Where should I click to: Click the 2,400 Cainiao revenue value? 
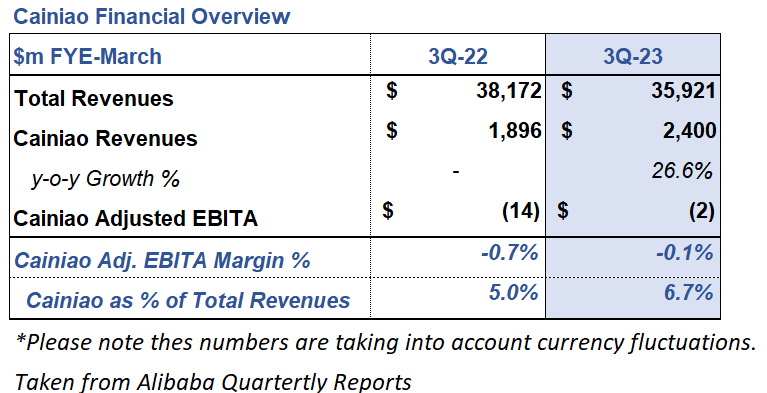pyautogui.click(x=690, y=131)
